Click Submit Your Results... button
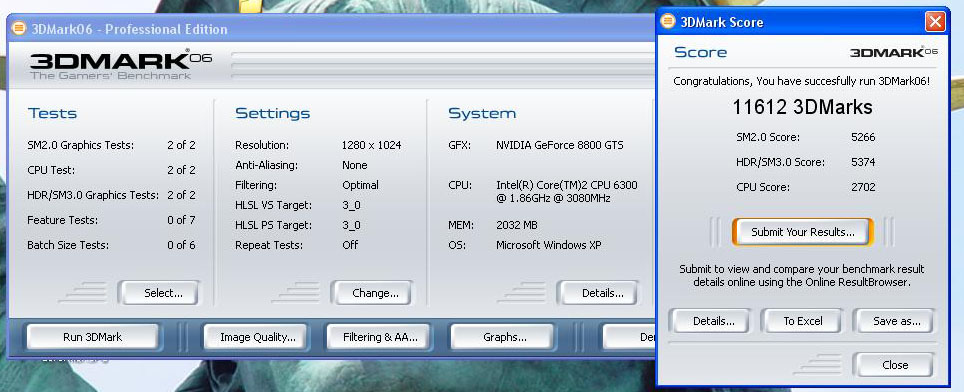This screenshot has height=392, width=964. pos(802,232)
